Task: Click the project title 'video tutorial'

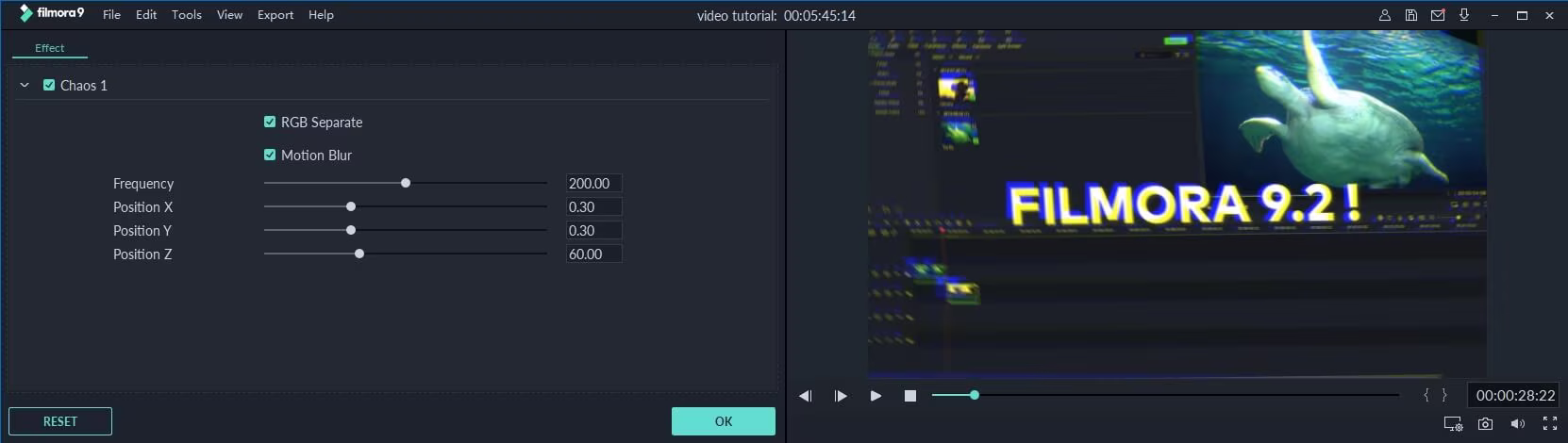Action: 737,16
